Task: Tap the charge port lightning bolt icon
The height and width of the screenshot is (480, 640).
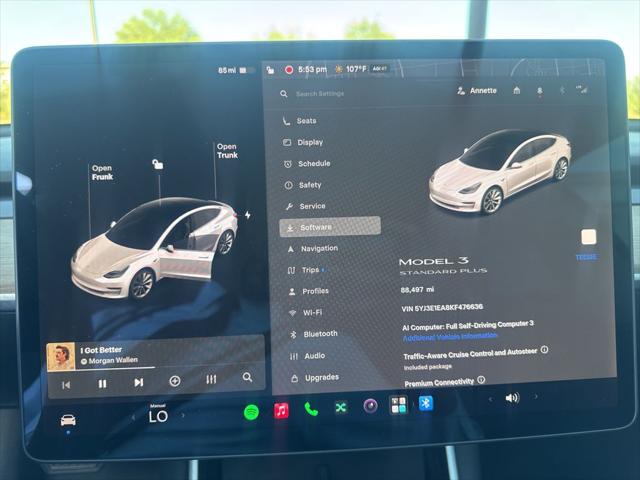Action: coord(248,215)
